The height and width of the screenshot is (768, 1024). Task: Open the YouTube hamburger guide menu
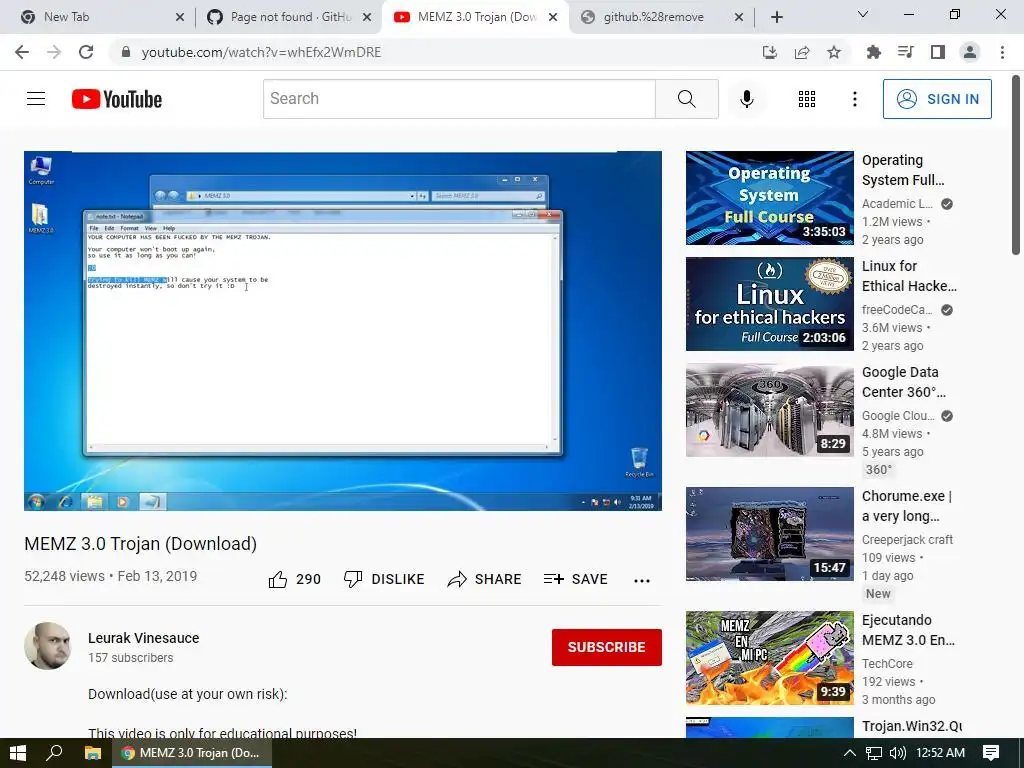tap(36, 99)
